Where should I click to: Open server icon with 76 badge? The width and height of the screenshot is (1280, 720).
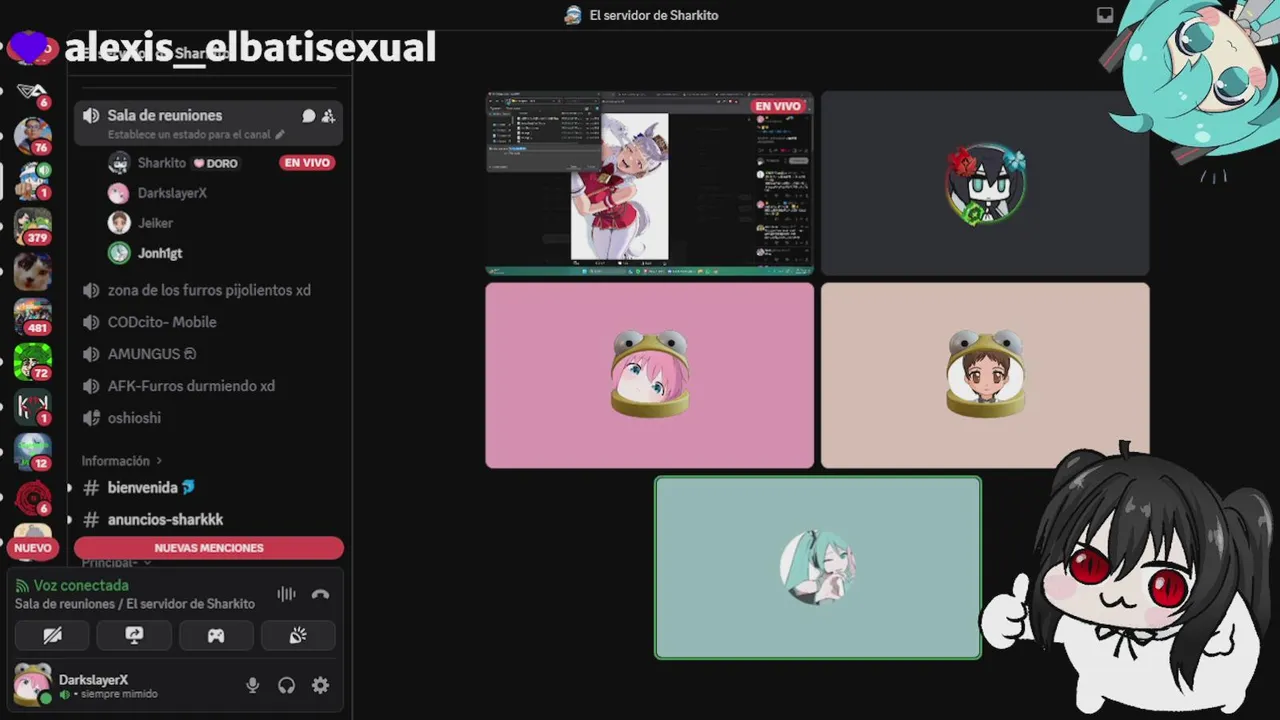pos(32,135)
